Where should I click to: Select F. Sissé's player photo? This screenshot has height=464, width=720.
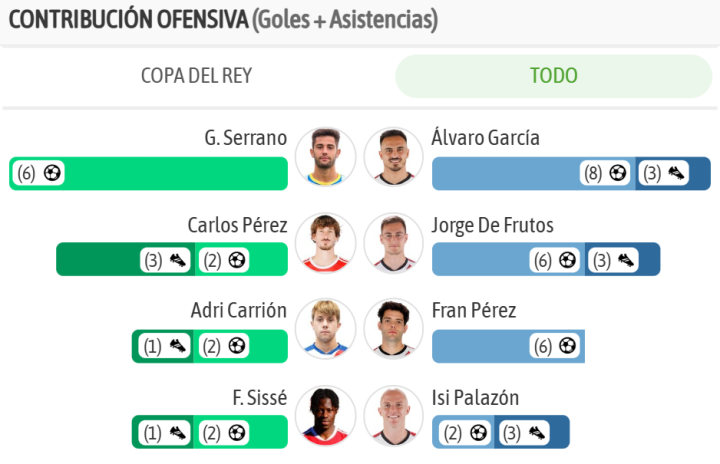325,416
